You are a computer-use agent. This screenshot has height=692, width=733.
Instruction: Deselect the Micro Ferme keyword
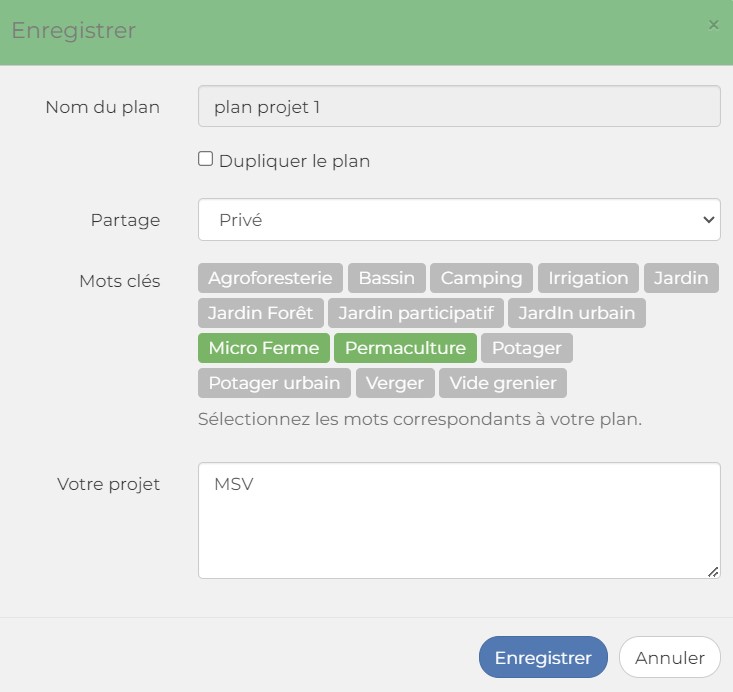click(264, 348)
